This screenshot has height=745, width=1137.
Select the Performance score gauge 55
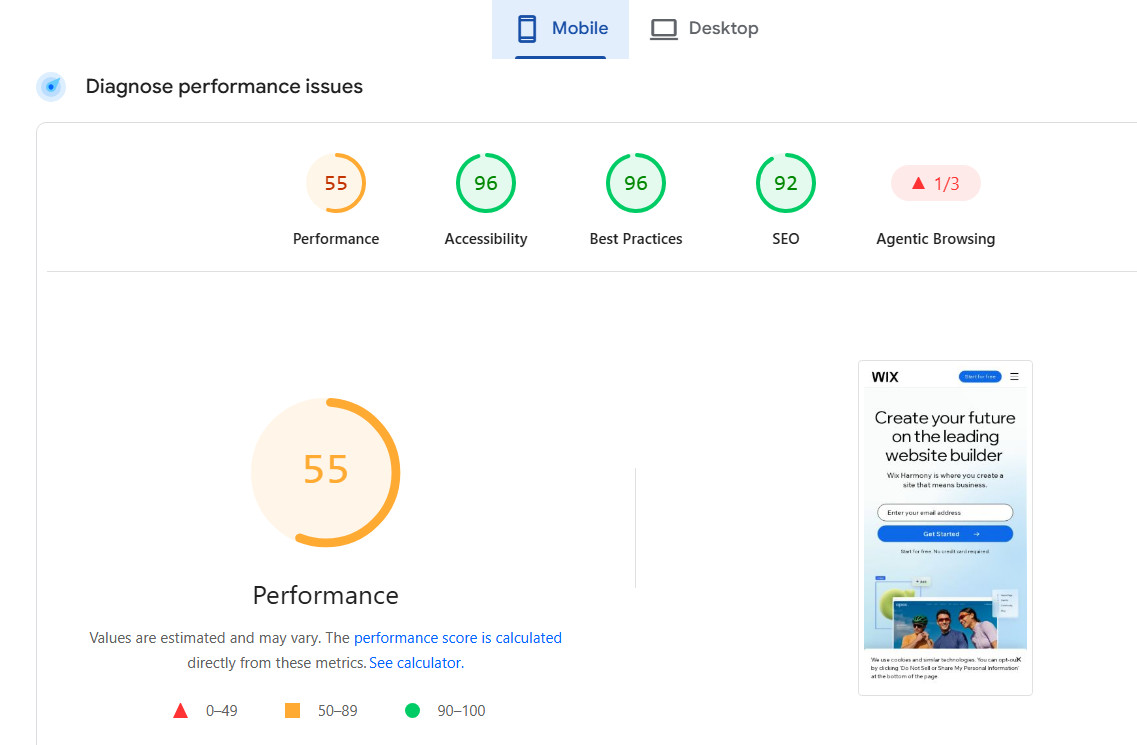[x=336, y=183]
